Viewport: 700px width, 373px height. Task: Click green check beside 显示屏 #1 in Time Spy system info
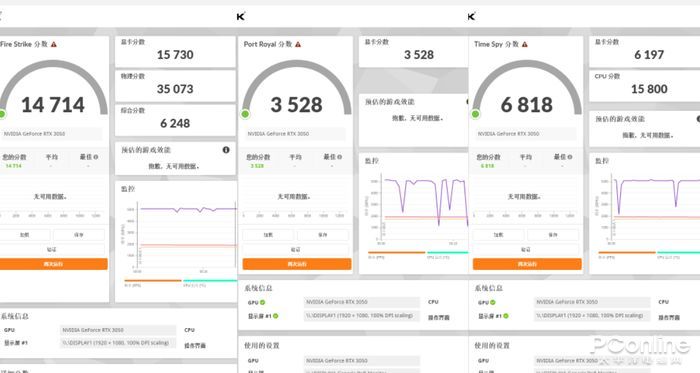pyautogui.click(x=506, y=316)
